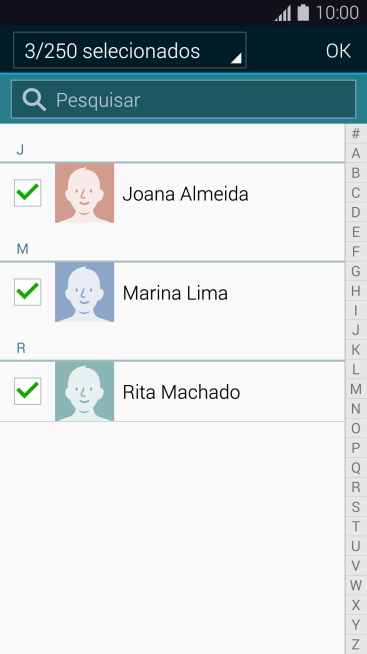Tap Rita Machado's teal avatar
The image size is (367, 654).
(85, 391)
